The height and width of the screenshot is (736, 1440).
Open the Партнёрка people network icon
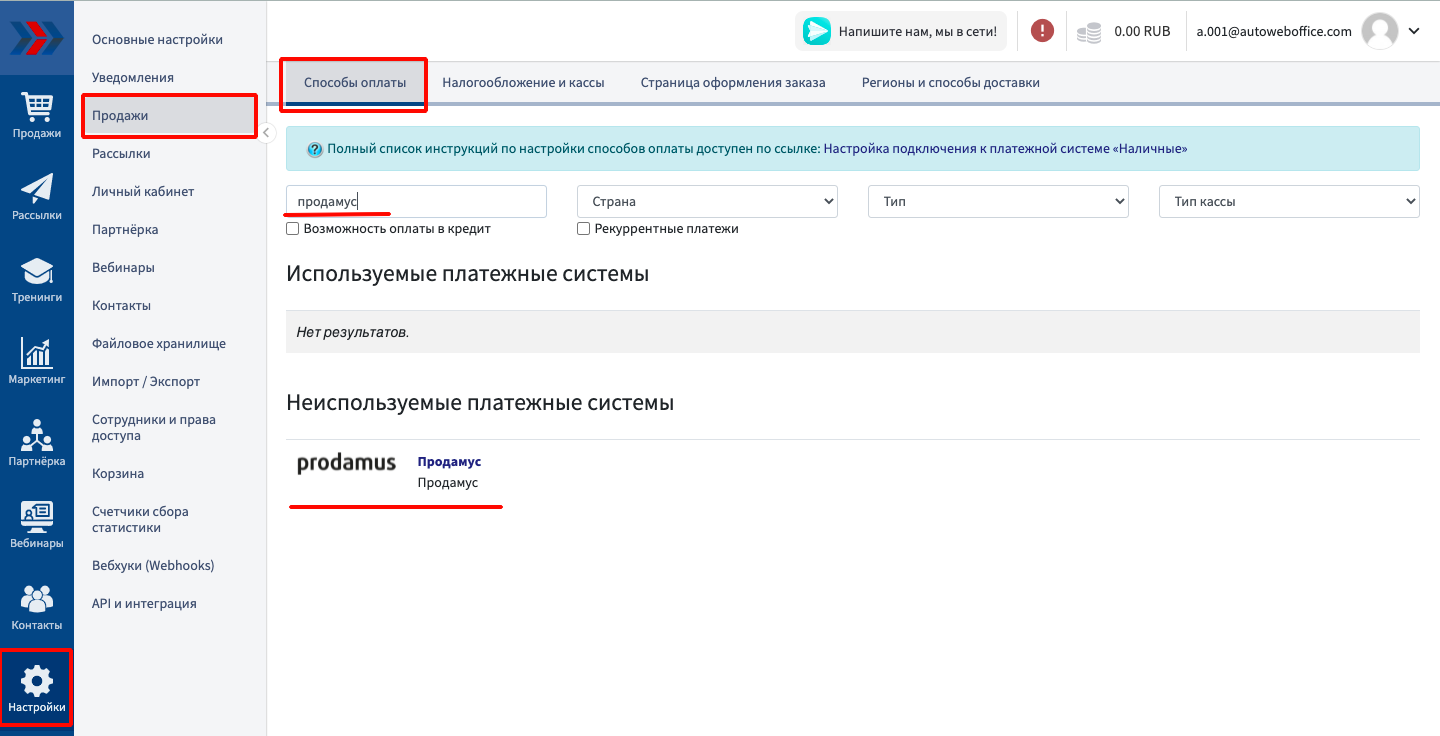[x=37, y=435]
